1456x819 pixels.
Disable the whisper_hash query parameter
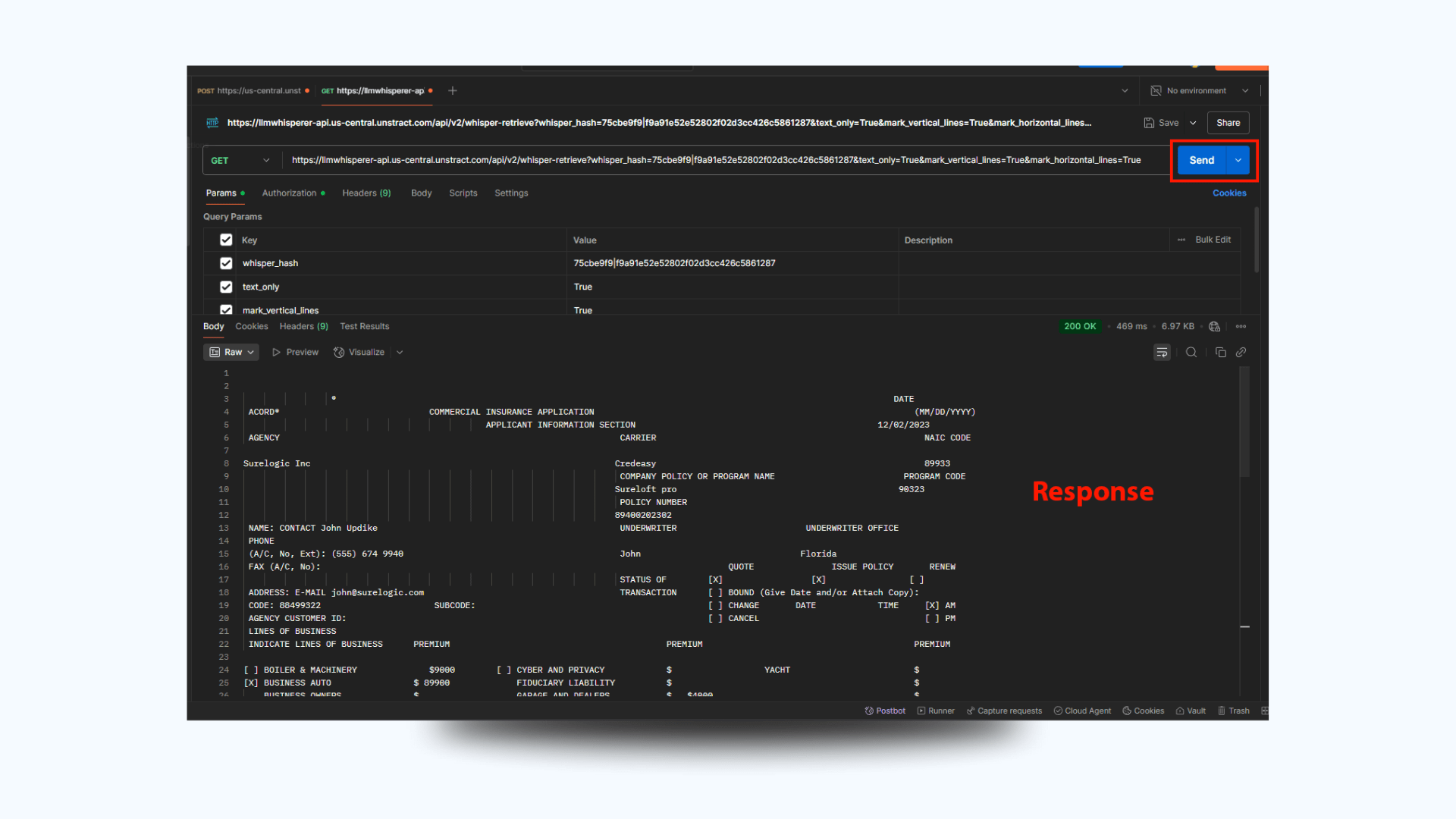coord(226,263)
